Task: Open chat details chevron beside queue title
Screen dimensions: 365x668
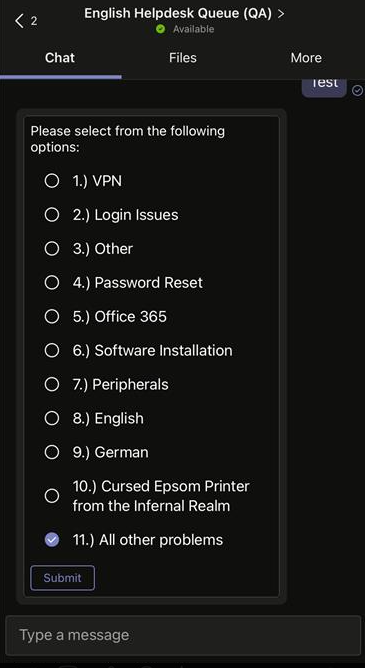Action: tap(281, 14)
